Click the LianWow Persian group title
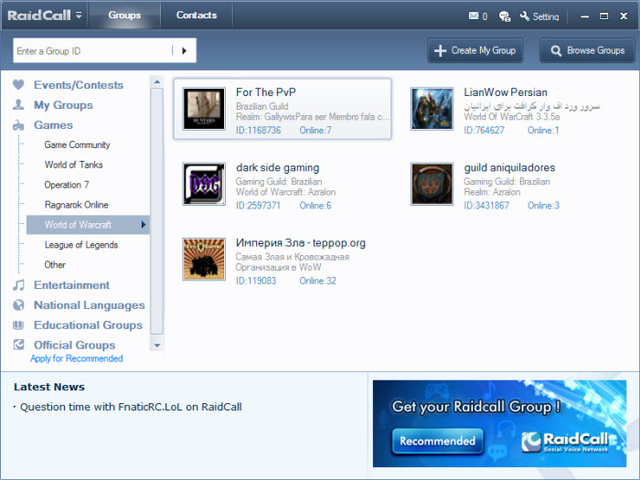Viewport: 640px width, 480px height. tap(505, 92)
